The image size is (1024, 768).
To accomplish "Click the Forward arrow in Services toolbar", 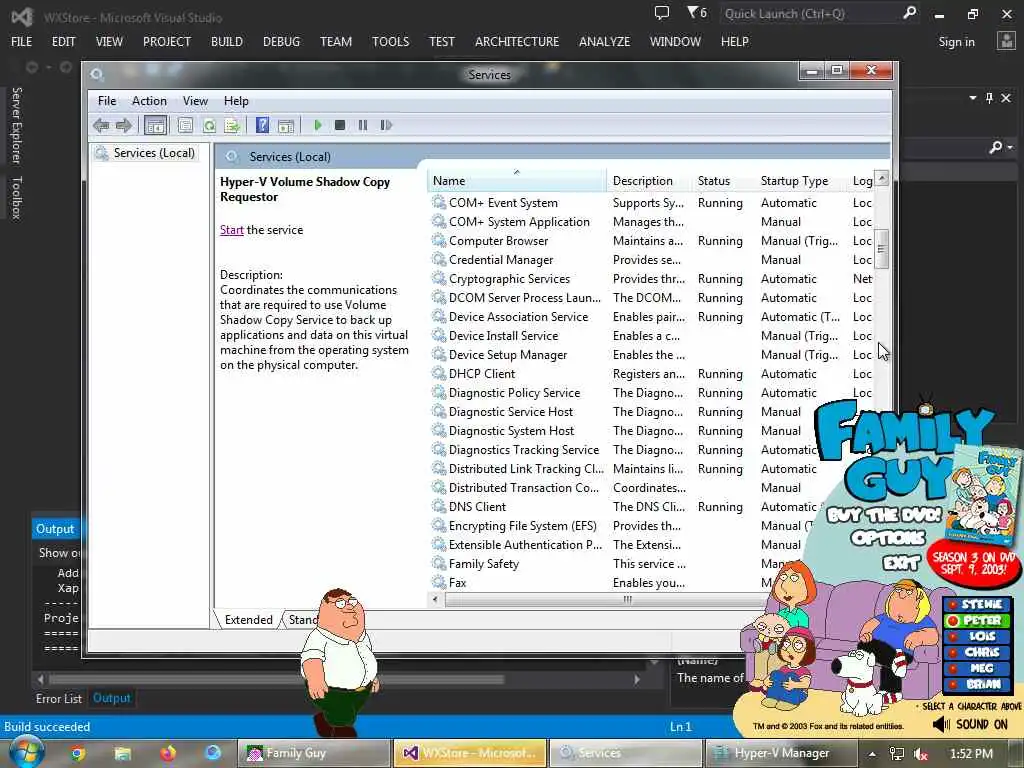I will tap(123, 125).
